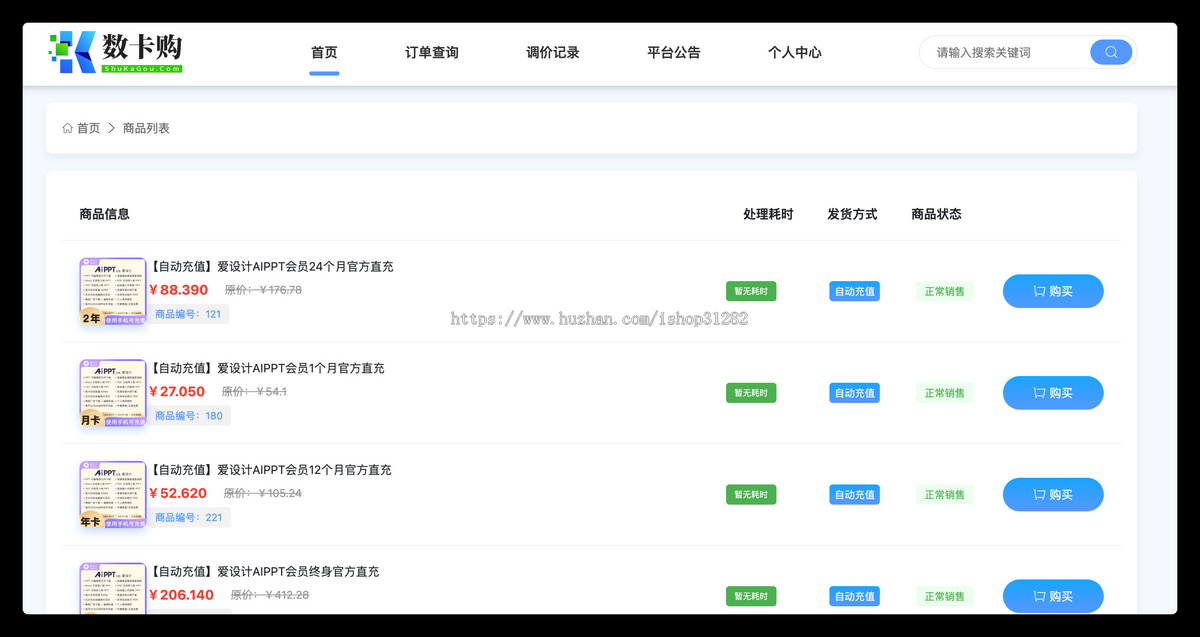Click 暂无耗时 badge in 24个月 row
1200x637 pixels.
point(751,291)
